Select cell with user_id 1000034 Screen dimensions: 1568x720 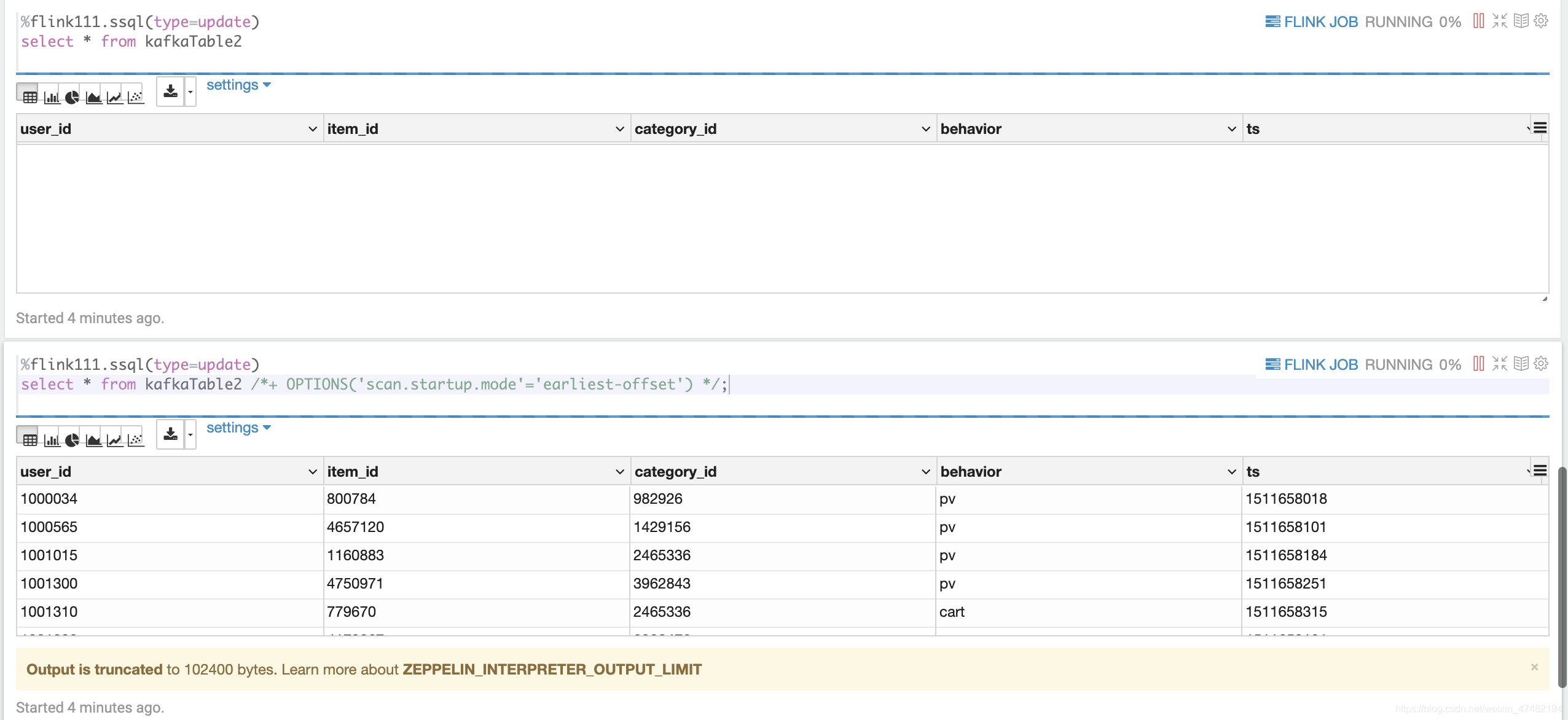[x=170, y=499]
